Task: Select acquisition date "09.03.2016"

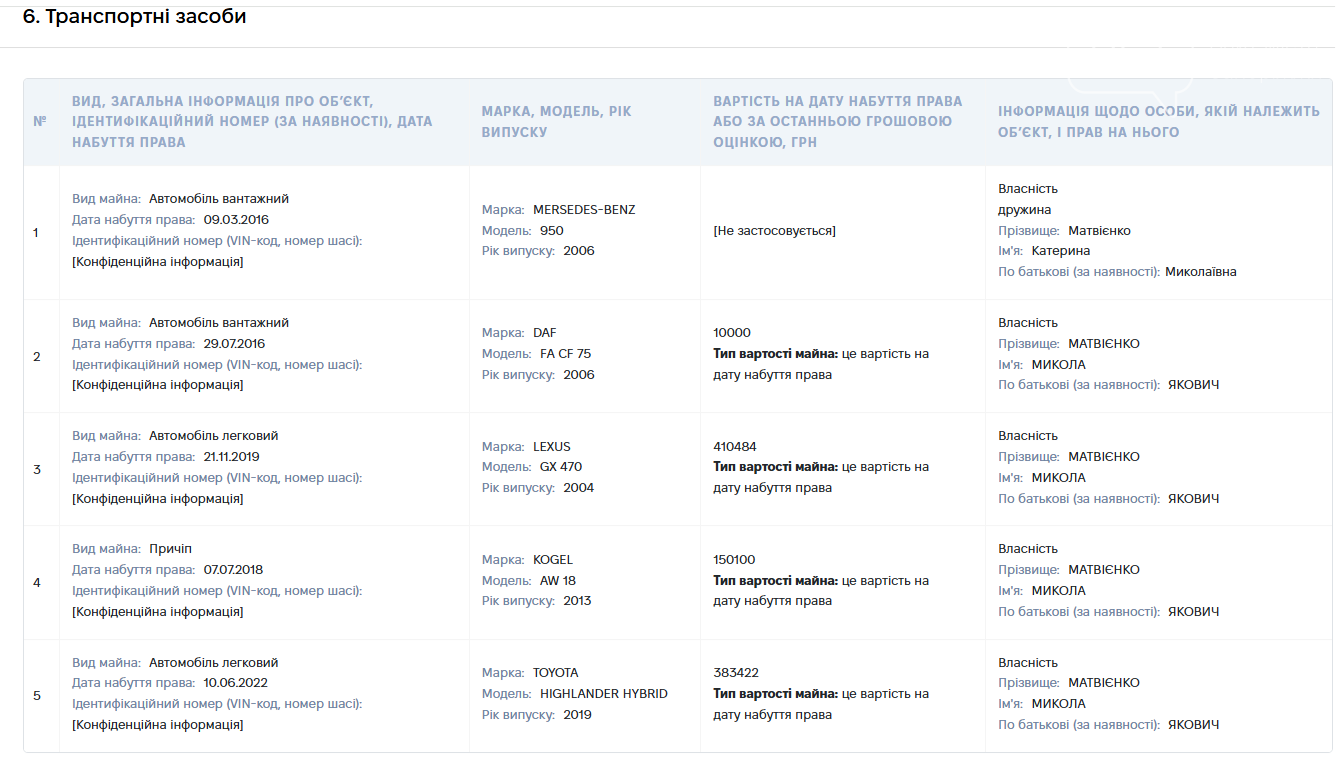Action: coord(236,219)
